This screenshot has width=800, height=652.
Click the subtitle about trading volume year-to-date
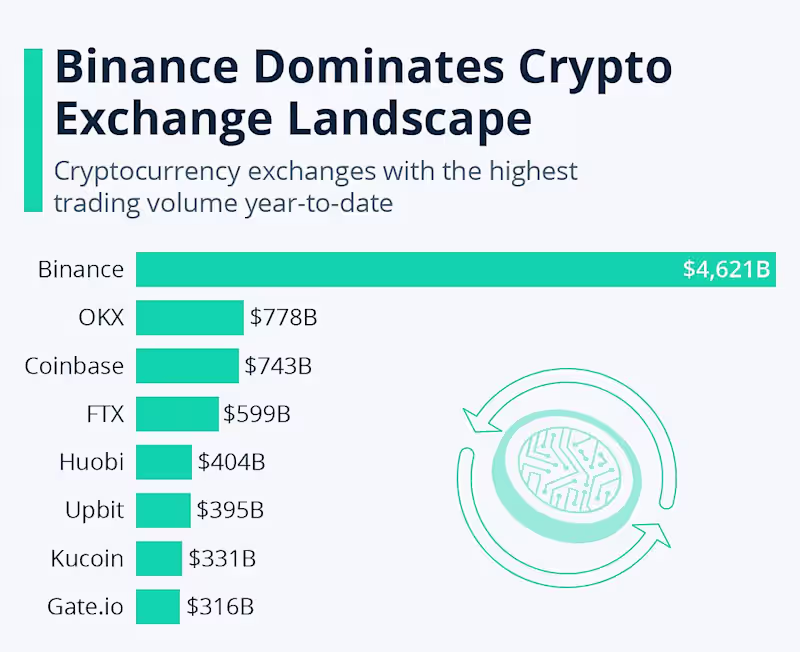click(316, 186)
